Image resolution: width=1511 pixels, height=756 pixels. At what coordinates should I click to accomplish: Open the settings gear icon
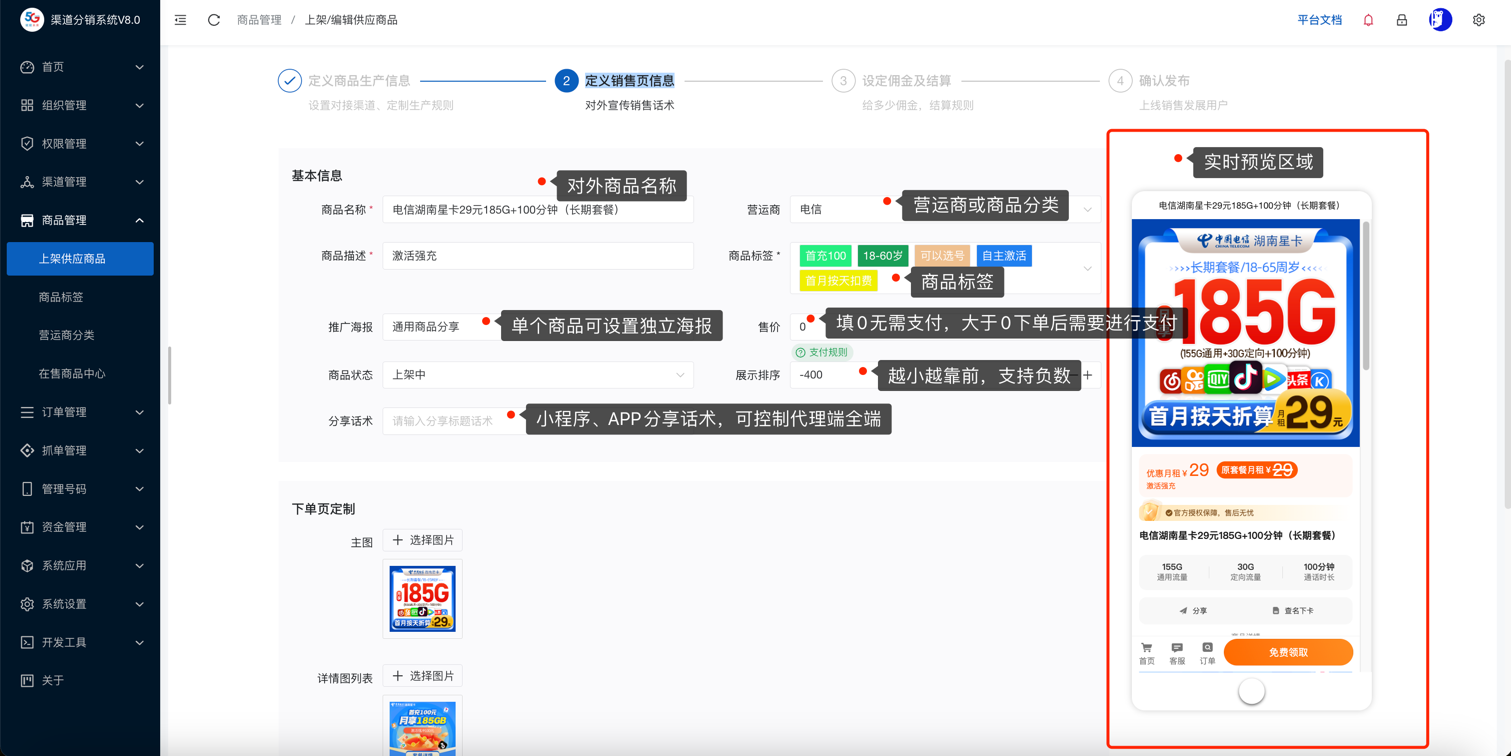pyautogui.click(x=1479, y=20)
